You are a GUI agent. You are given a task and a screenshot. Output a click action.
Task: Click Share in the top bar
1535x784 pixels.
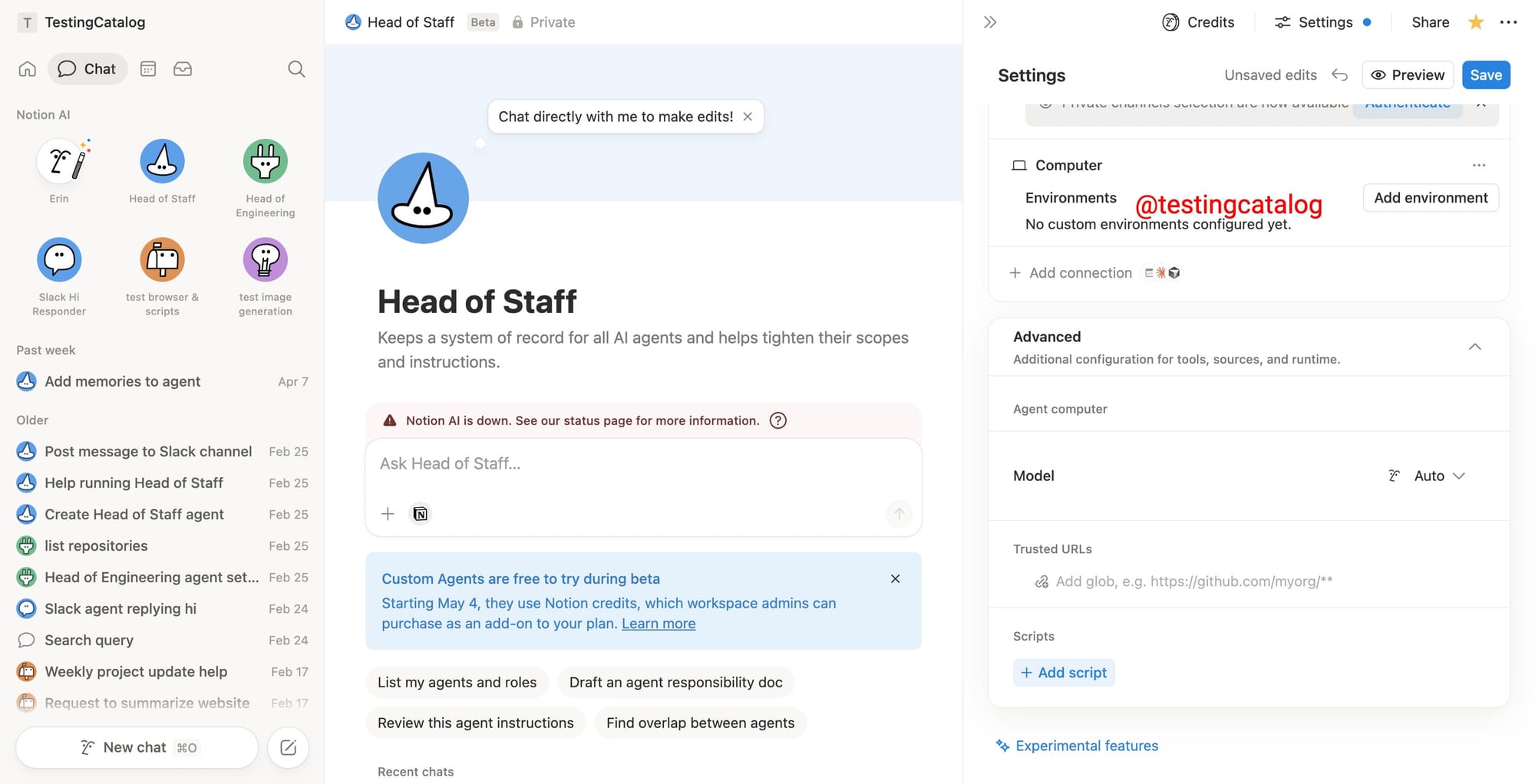[x=1430, y=22]
